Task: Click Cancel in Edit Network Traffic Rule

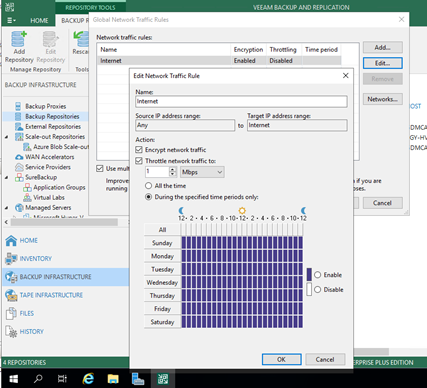Action: pyautogui.click(x=325, y=359)
